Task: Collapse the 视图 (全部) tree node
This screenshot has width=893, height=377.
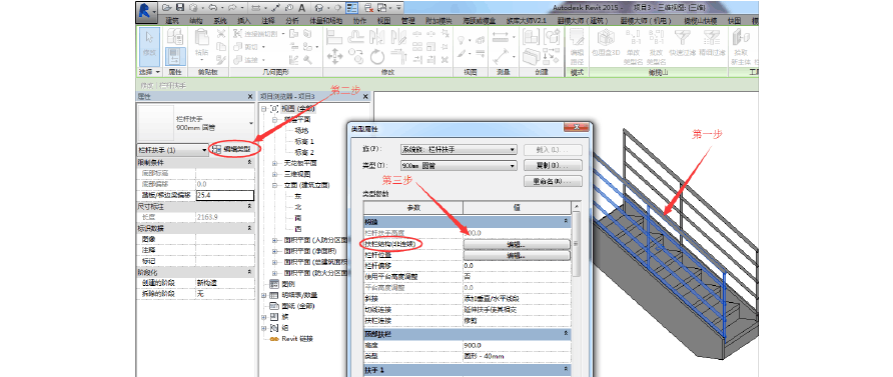Action: 264,108
